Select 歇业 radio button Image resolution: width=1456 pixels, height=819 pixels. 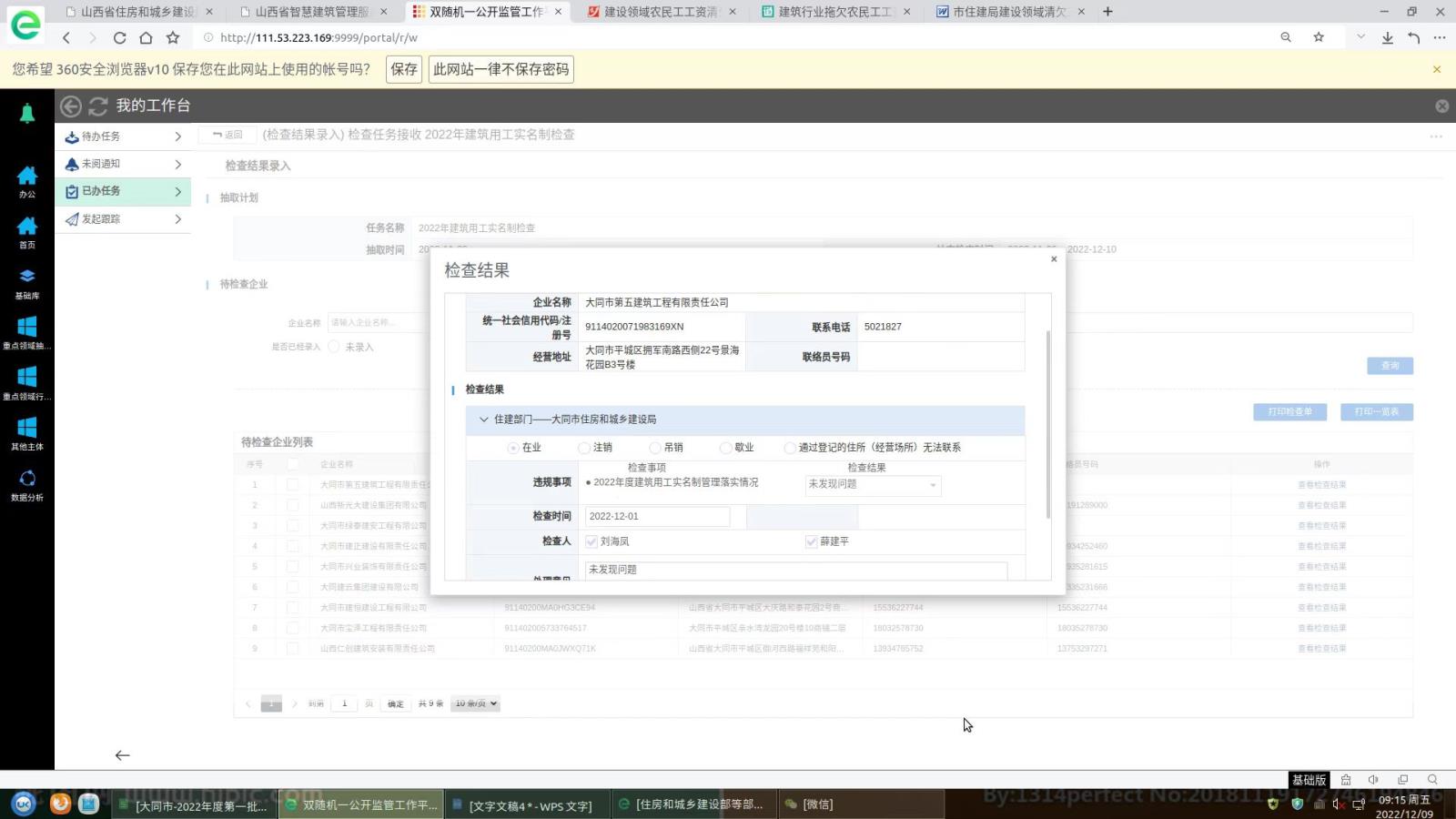point(725,448)
